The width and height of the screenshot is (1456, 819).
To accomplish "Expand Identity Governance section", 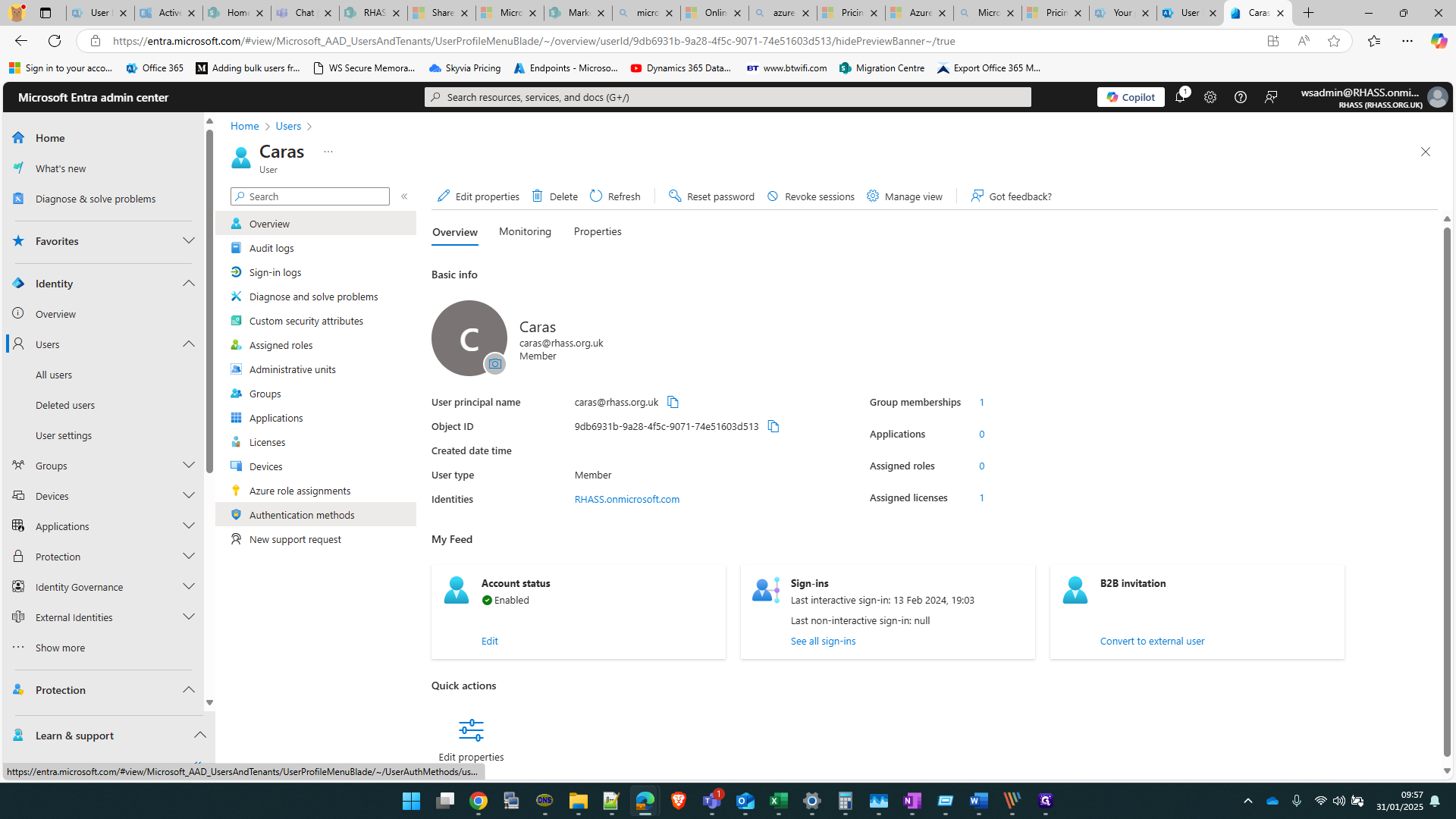I will [x=189, y=587].
